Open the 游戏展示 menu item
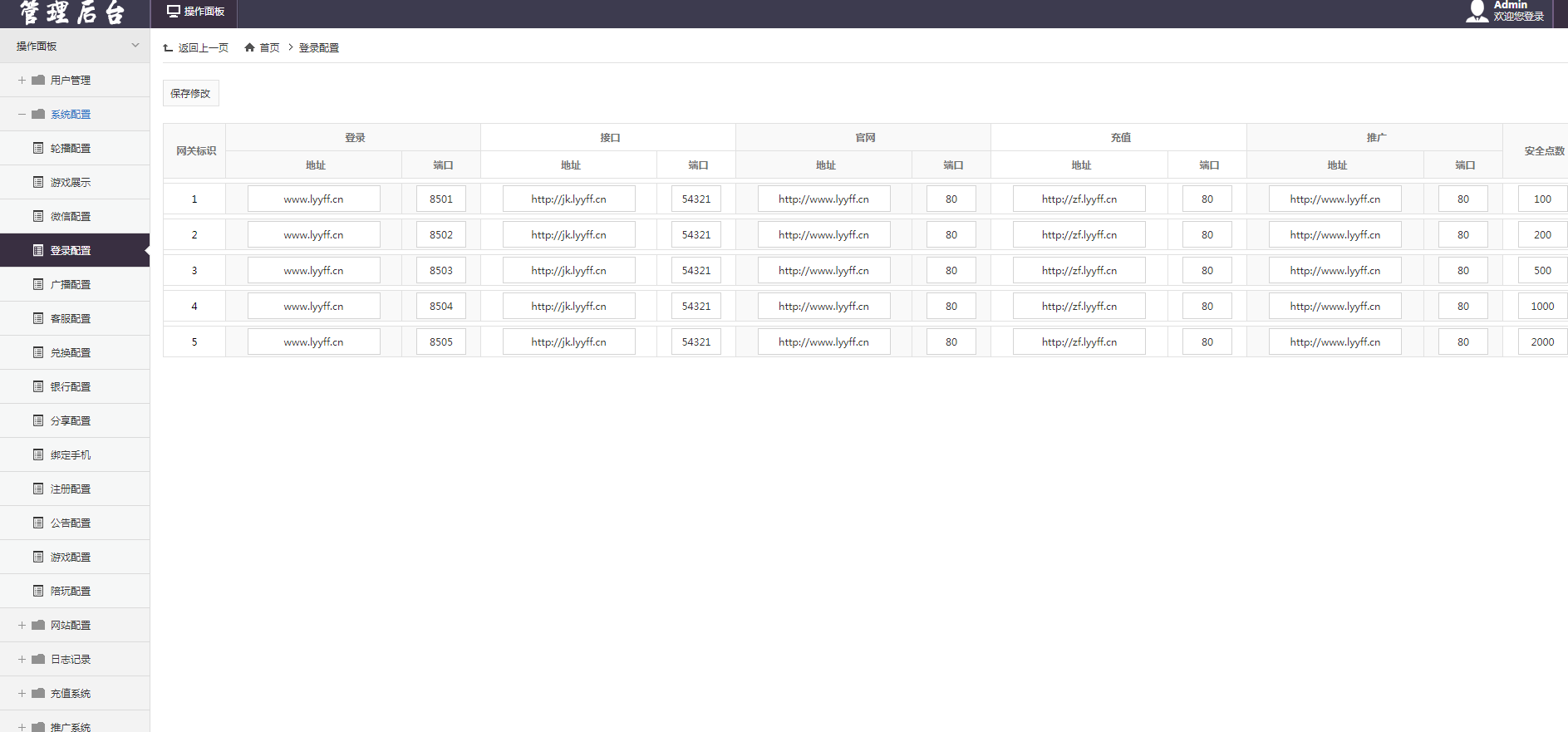Screen dimensions: 1568x732 (x=71, y=182)
